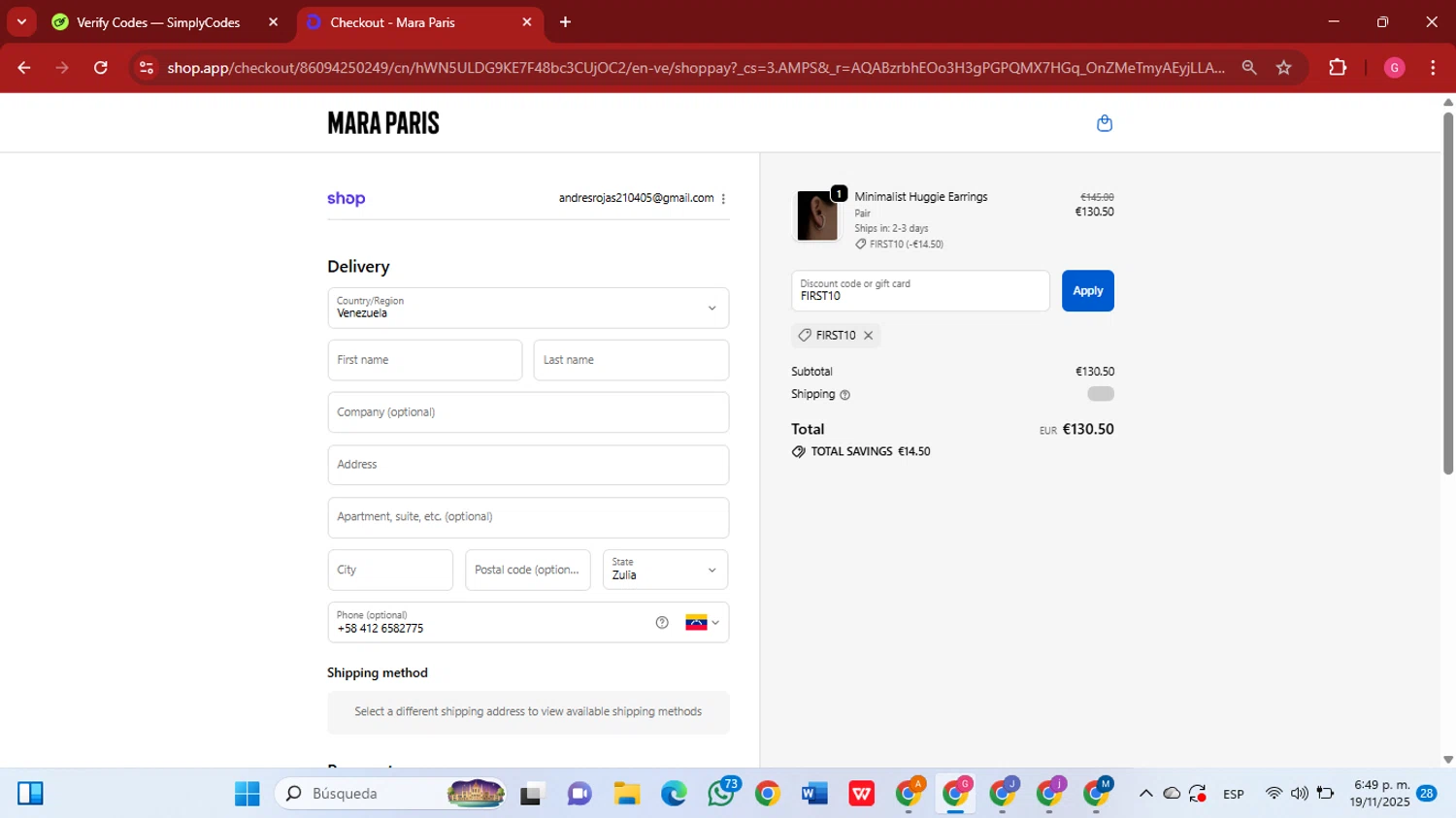Open the Windows Start menu
This screenshot has width=1456, height=818.
[x=247, y=794]
